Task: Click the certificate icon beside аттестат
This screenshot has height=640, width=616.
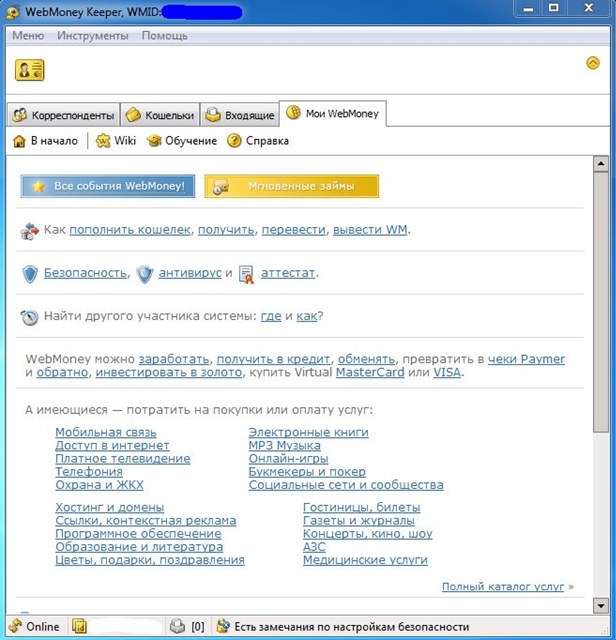Action: tap(246, 275)
